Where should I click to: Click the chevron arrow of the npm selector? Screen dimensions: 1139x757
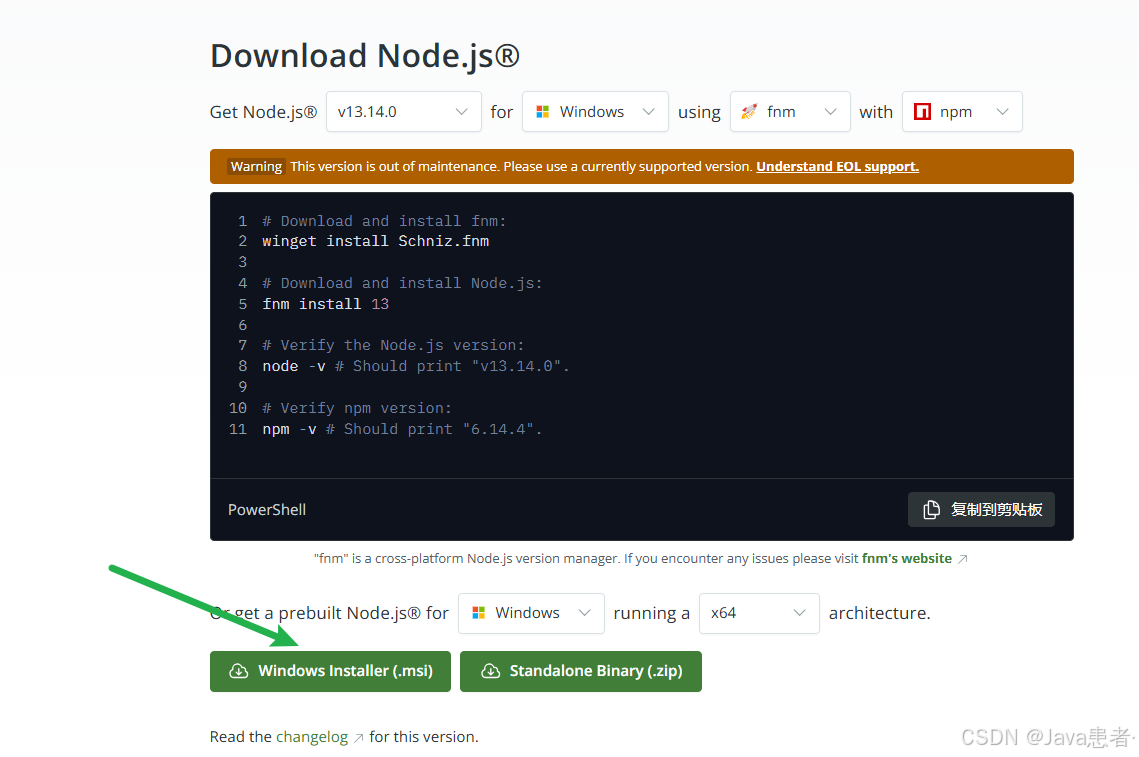click(x=1002, y=112)
